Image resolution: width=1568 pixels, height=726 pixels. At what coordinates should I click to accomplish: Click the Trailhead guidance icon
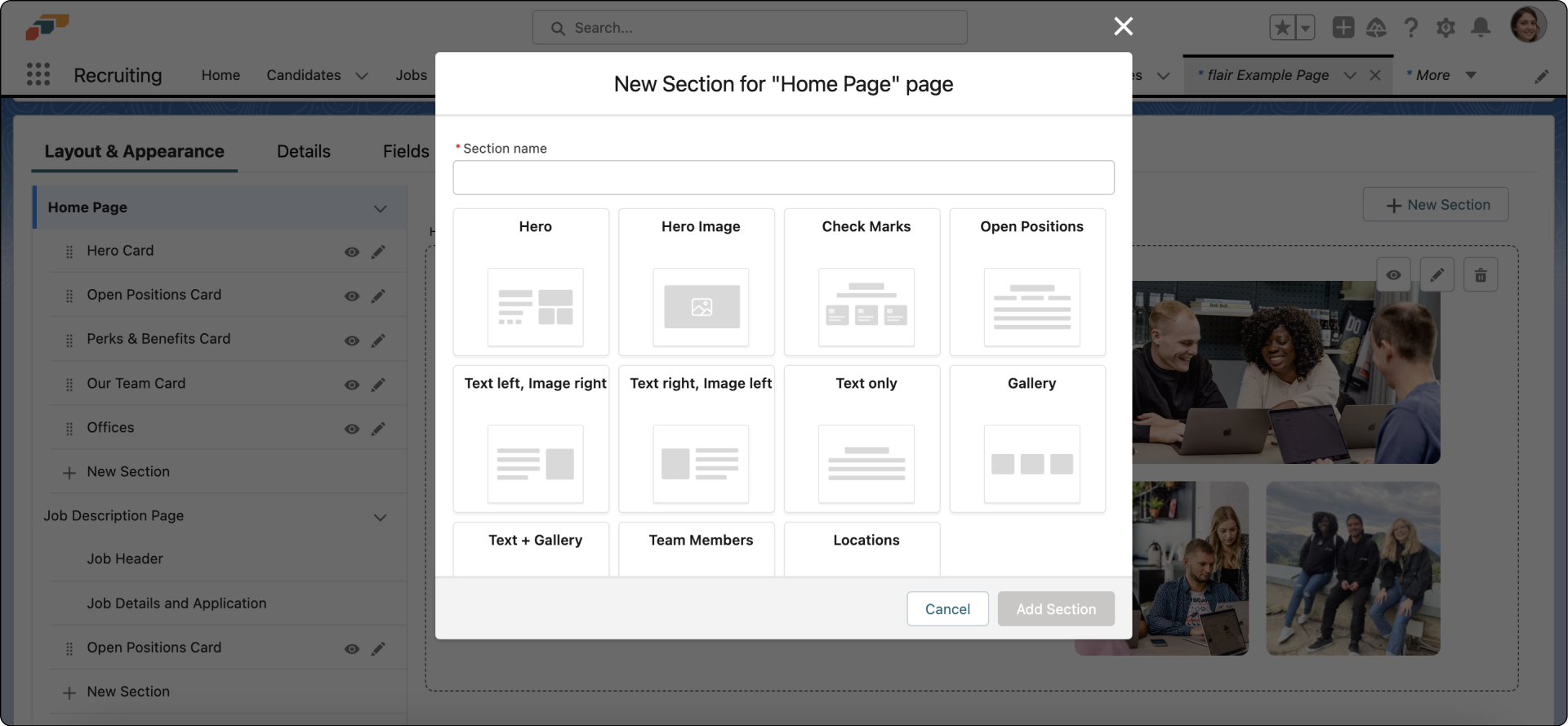coord(1376,28)
